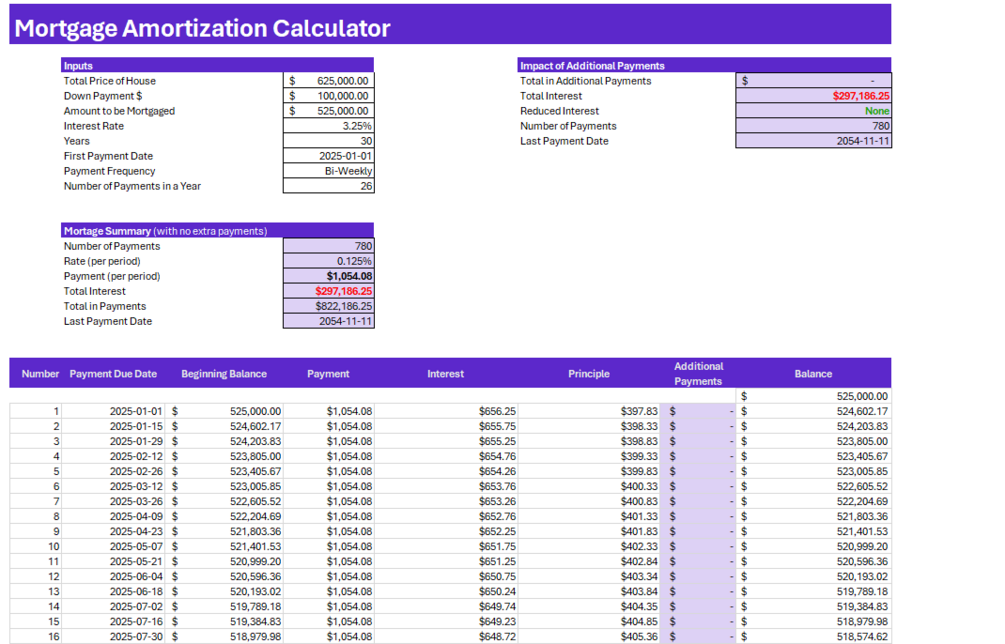Select the Inputs section header
This screenshot has width=1005, height=644.
[x=217, y=65]
